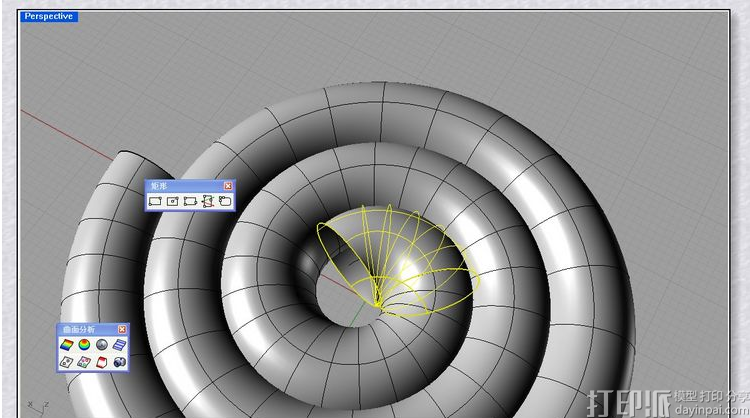Select the center-and-corner rectangle tool
Screen dimensions: 750x418
click(172, 201)
